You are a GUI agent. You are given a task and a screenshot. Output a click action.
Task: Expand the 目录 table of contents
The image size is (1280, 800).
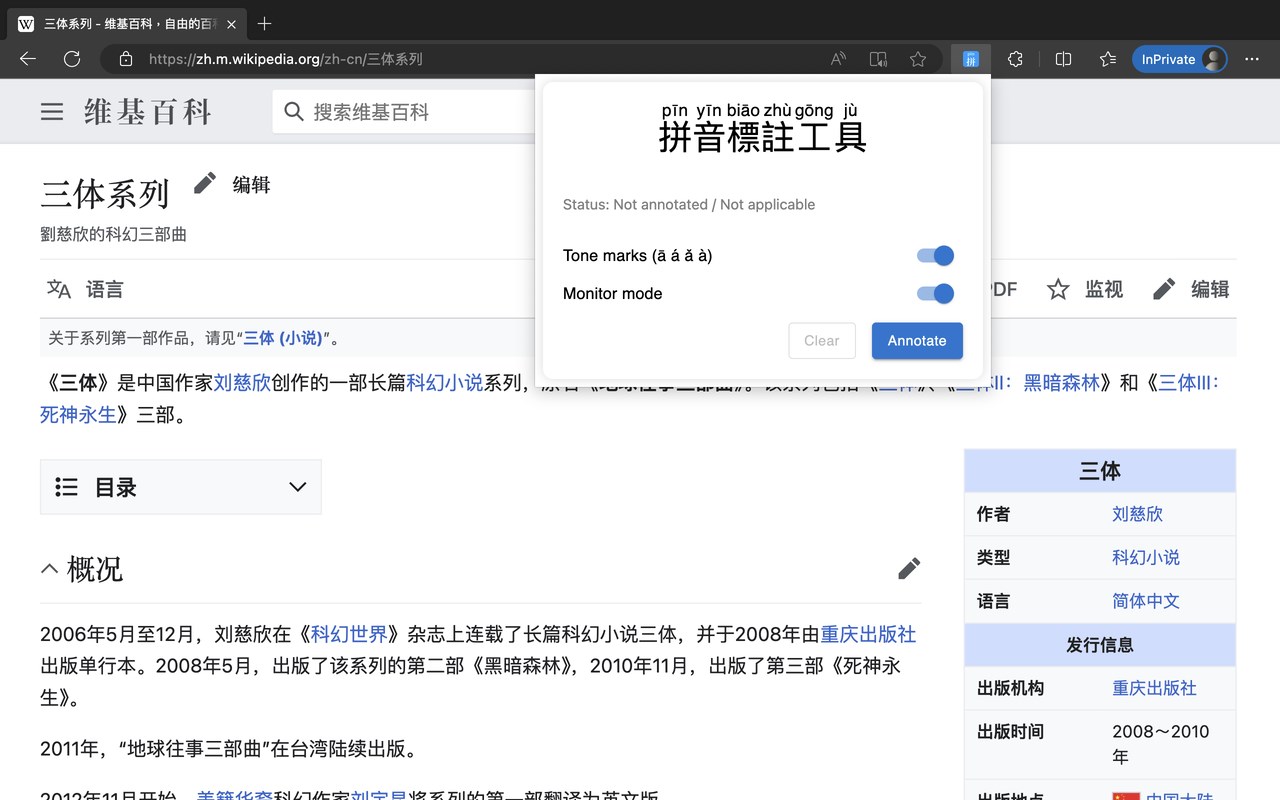(181, 487)
